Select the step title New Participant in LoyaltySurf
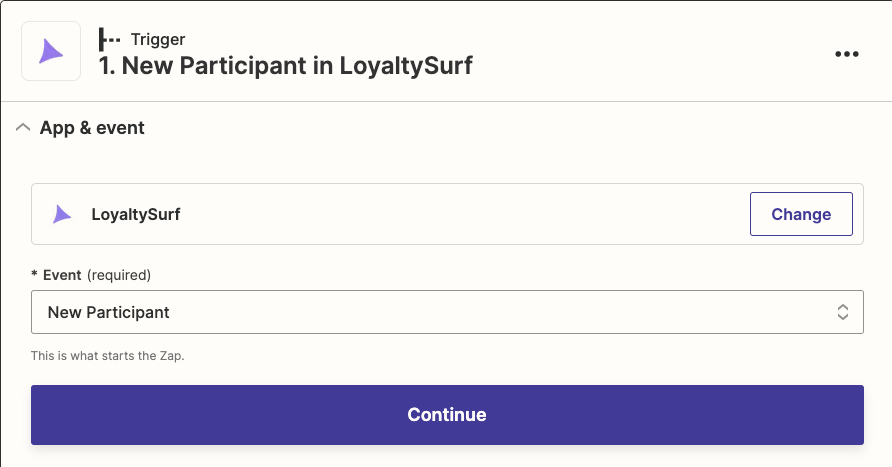The image size is (892, 467). (286, 65)
